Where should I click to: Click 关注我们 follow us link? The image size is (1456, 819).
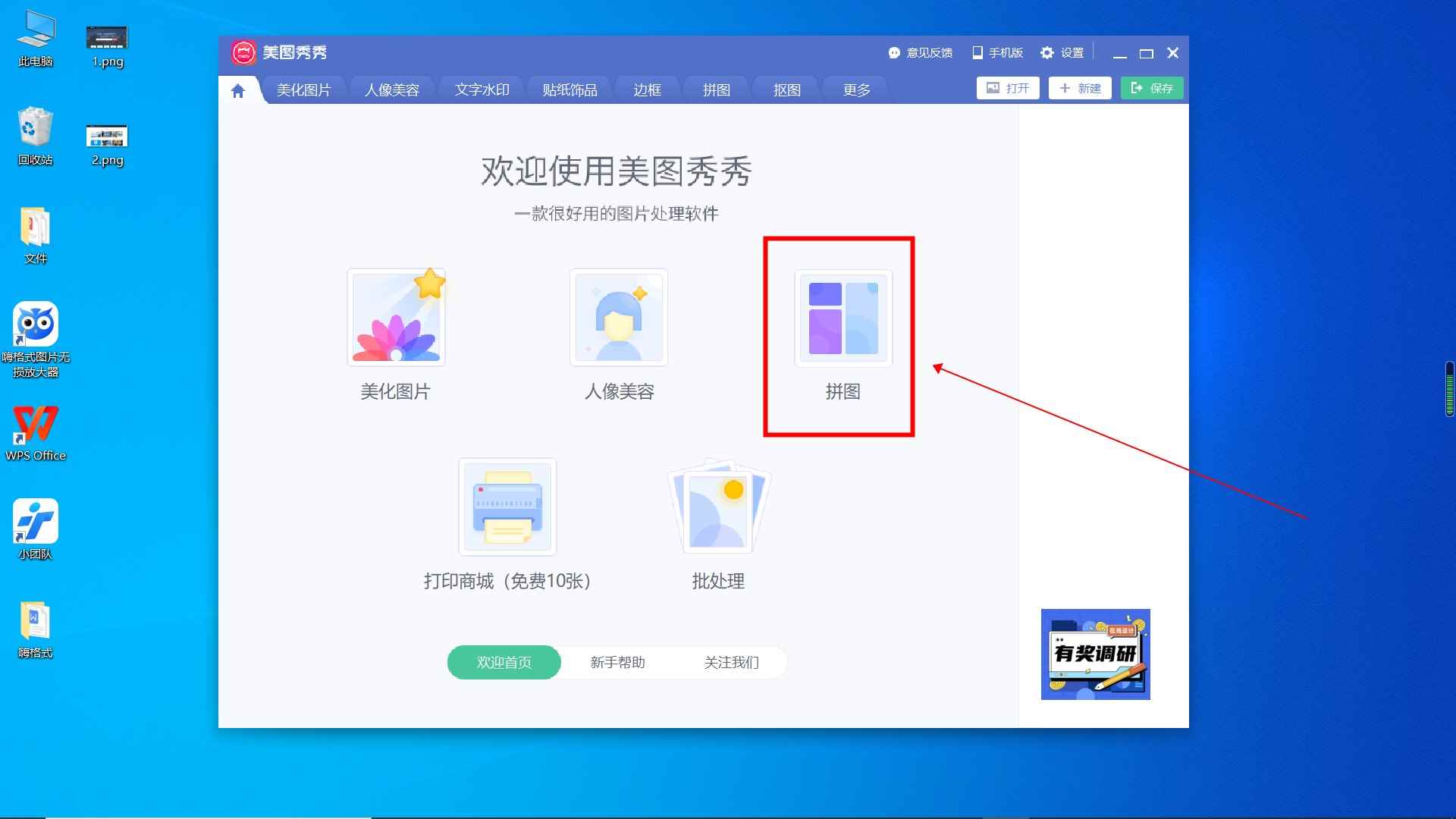click(731, 662)
